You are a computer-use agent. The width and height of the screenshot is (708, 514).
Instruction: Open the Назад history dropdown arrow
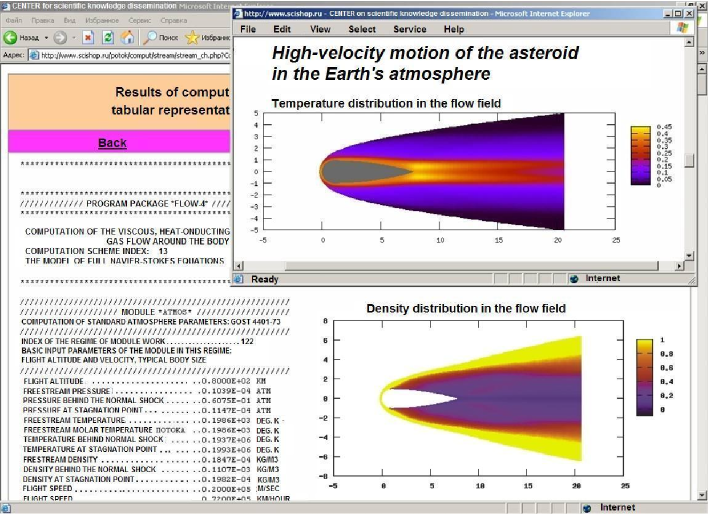pyautogui.click(x=46, y=38)
